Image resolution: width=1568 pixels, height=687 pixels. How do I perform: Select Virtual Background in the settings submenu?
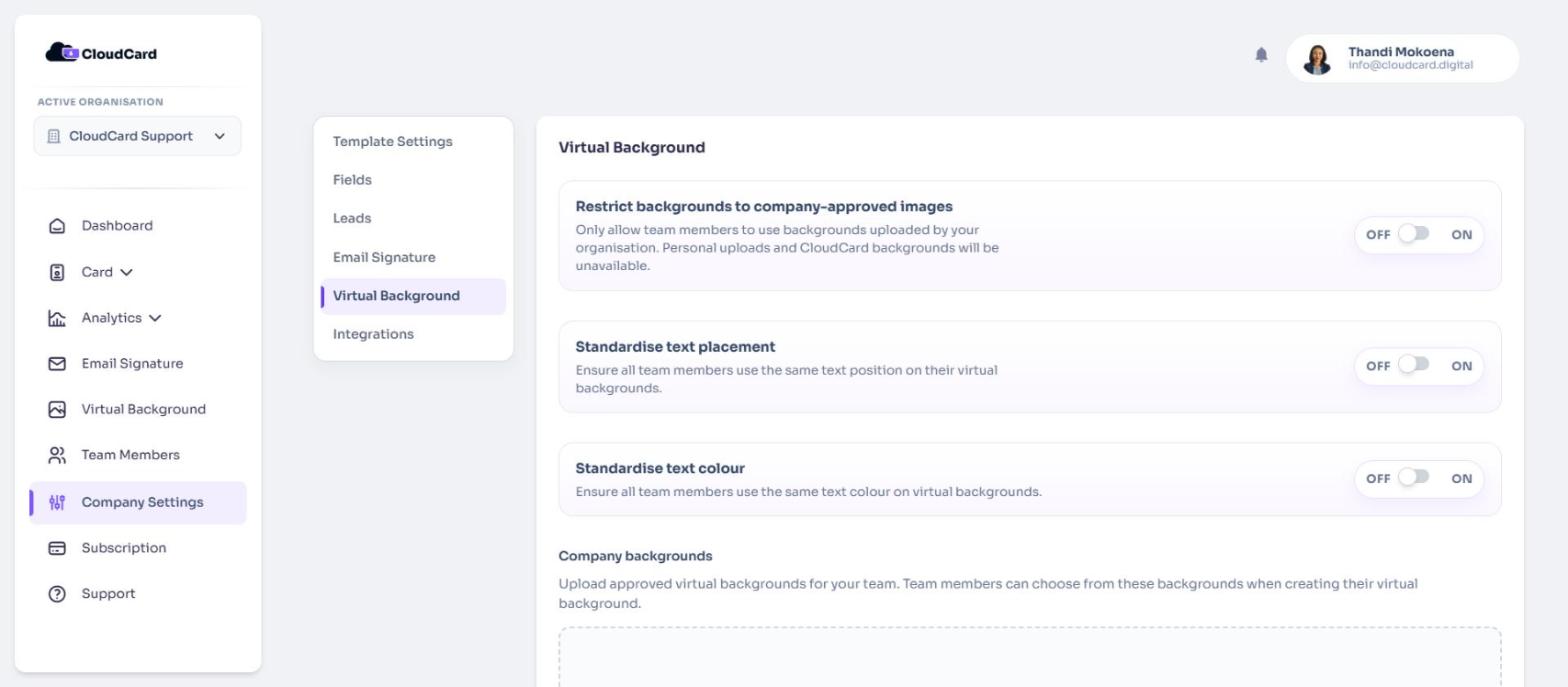(413, 296)
